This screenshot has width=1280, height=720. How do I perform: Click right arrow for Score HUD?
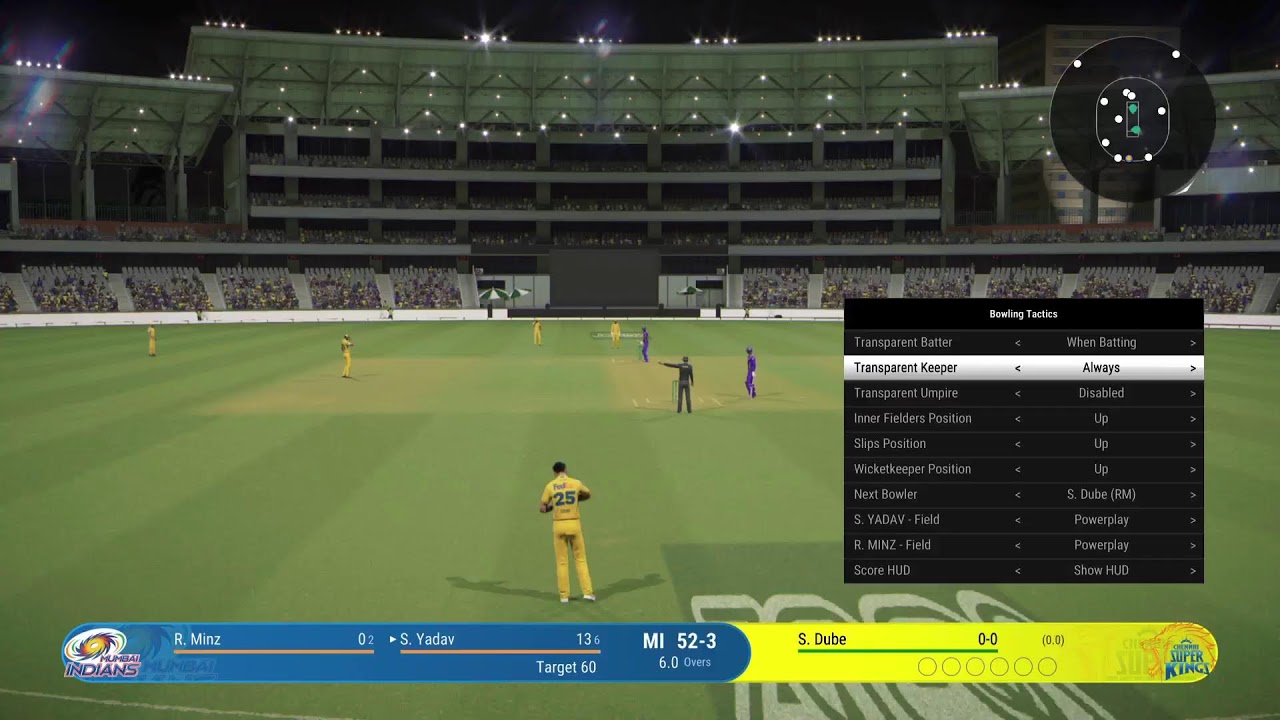click(1193, 570)
